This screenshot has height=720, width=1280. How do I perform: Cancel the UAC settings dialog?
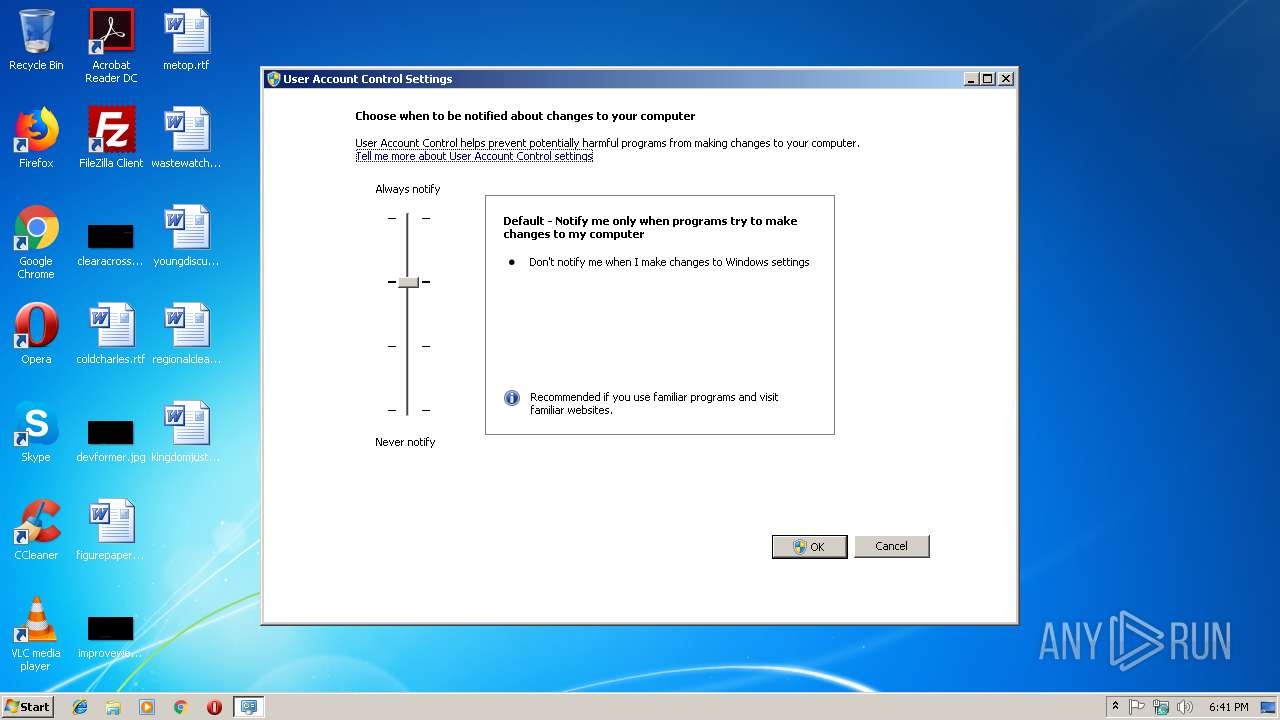891,546
